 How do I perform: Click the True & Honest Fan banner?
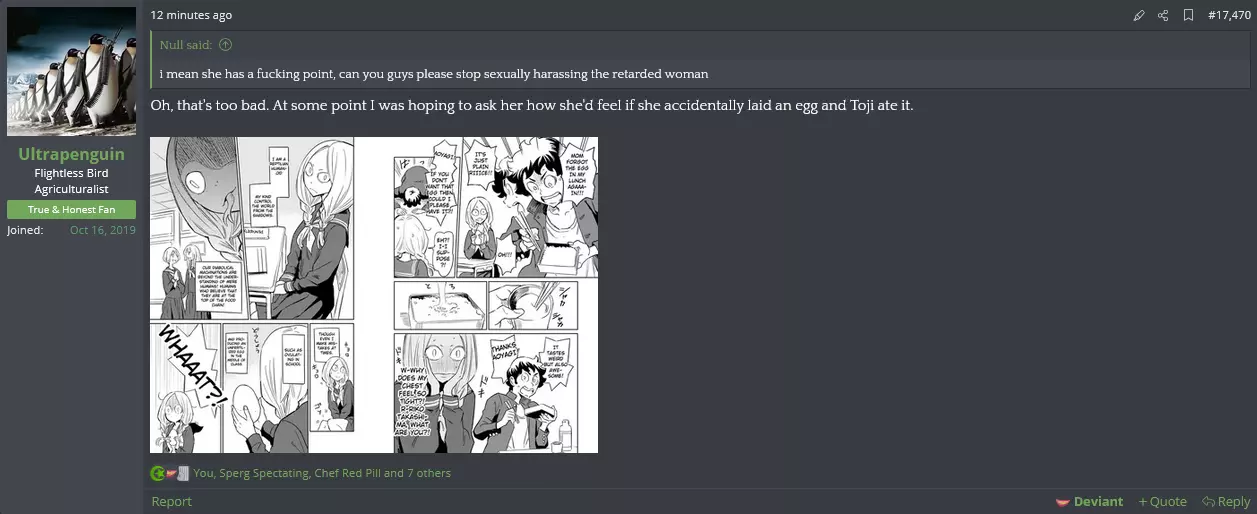tap(72, 209)
